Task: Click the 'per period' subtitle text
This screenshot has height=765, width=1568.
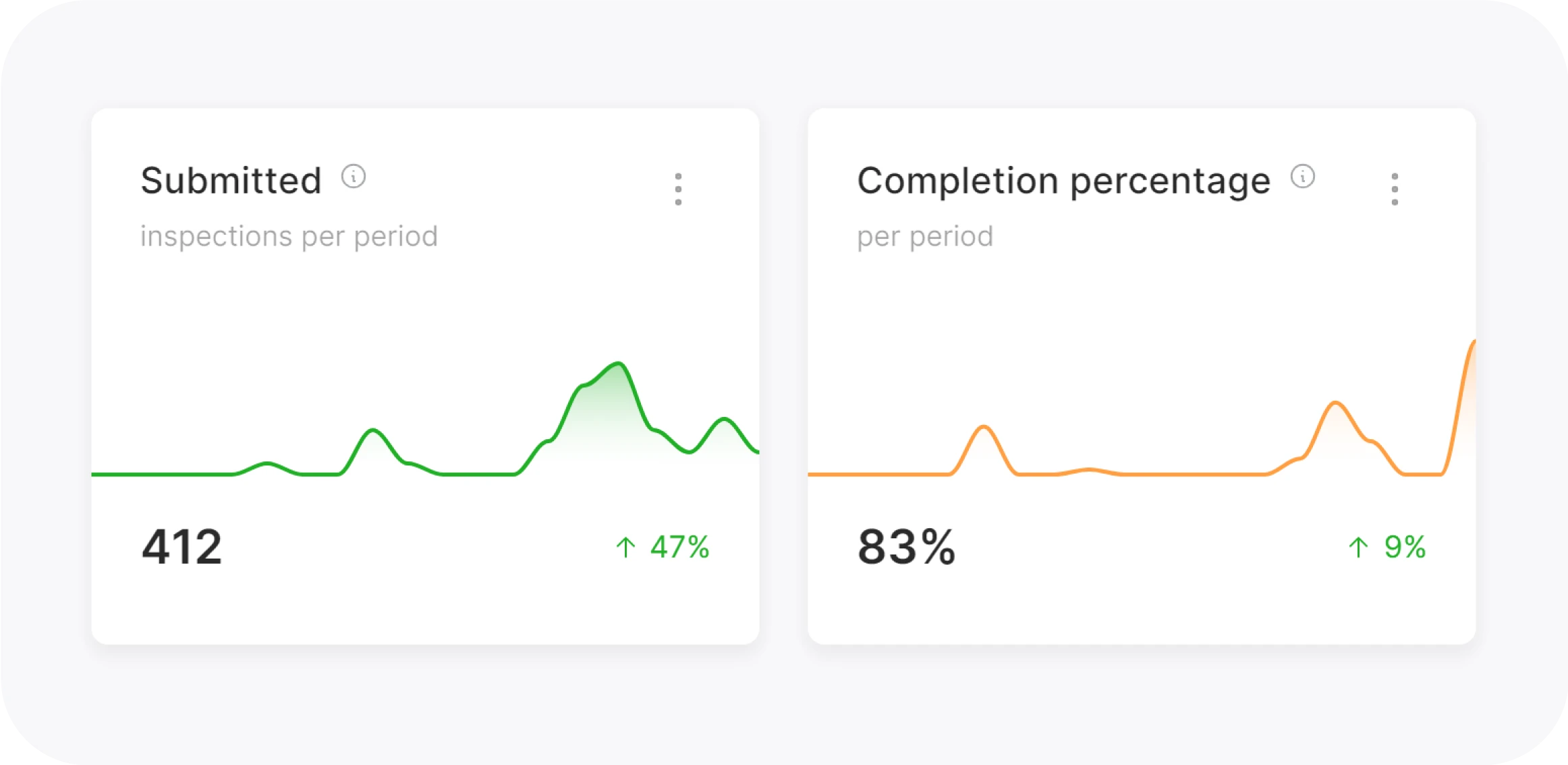Action: pos(924,235)
